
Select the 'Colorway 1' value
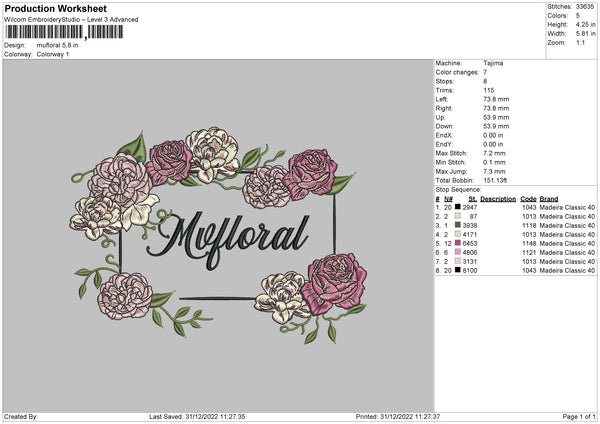point(53,54)
